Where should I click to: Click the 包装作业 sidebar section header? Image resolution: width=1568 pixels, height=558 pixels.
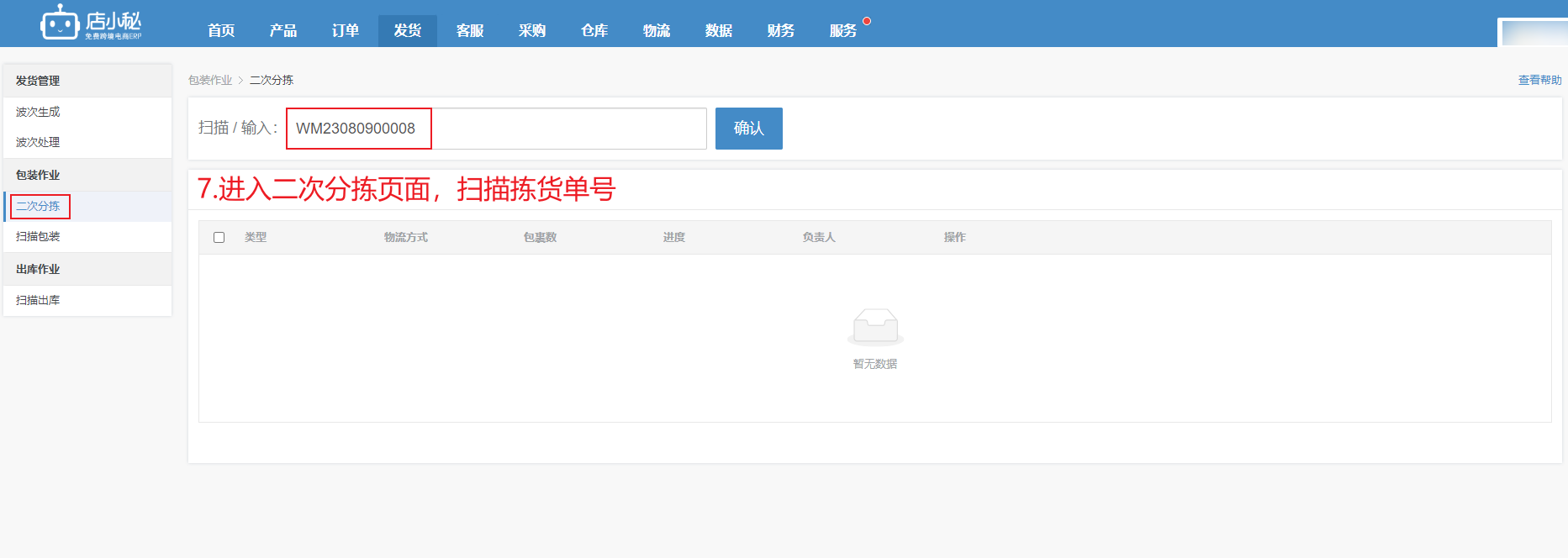point(87,175)
